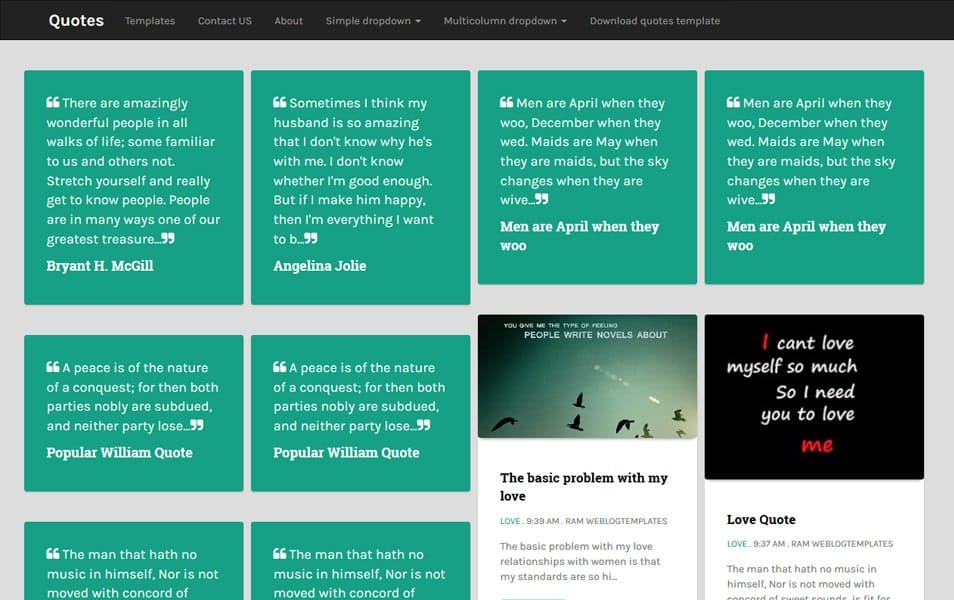Click the quote icon on The man that hath no music card
Viewport: 954px width, 600px height.
(53, 553)
